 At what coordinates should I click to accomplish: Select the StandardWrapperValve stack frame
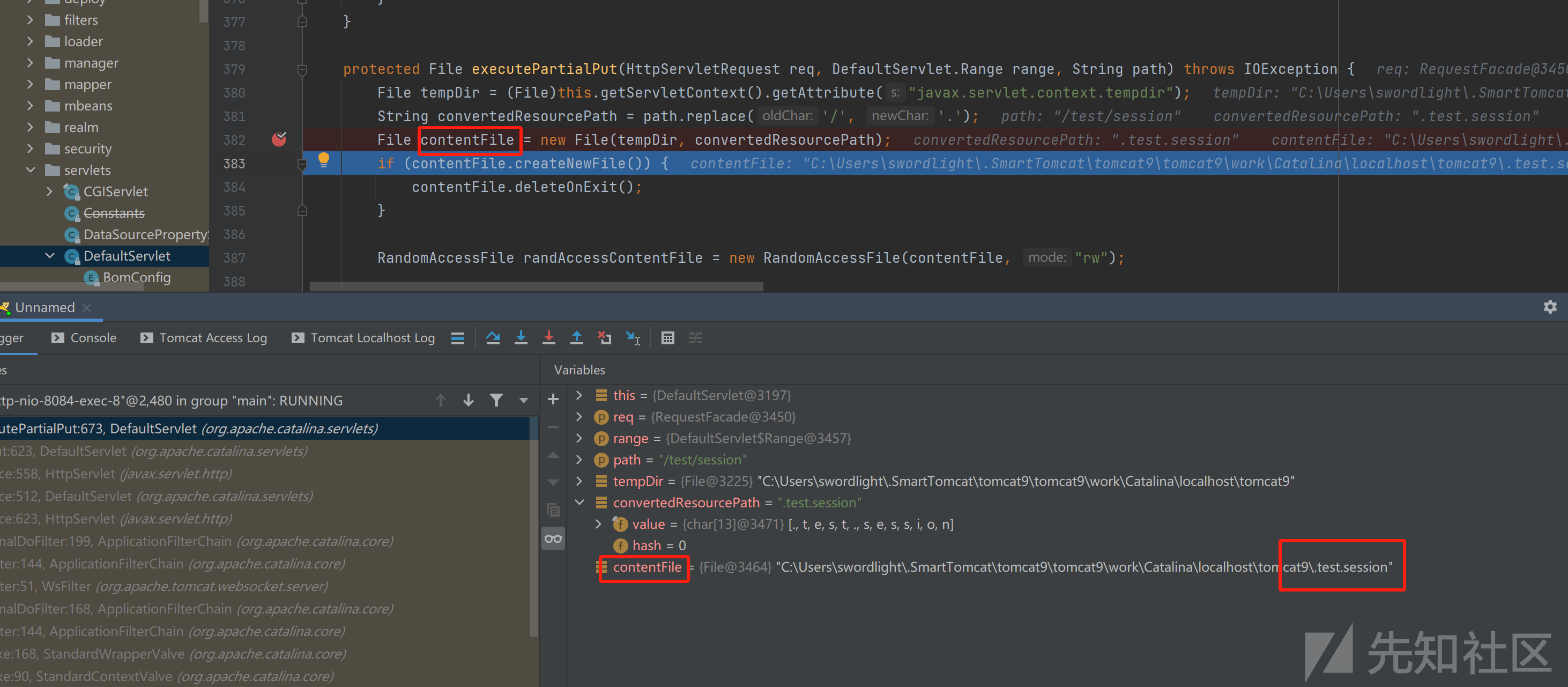coord(265,654)
